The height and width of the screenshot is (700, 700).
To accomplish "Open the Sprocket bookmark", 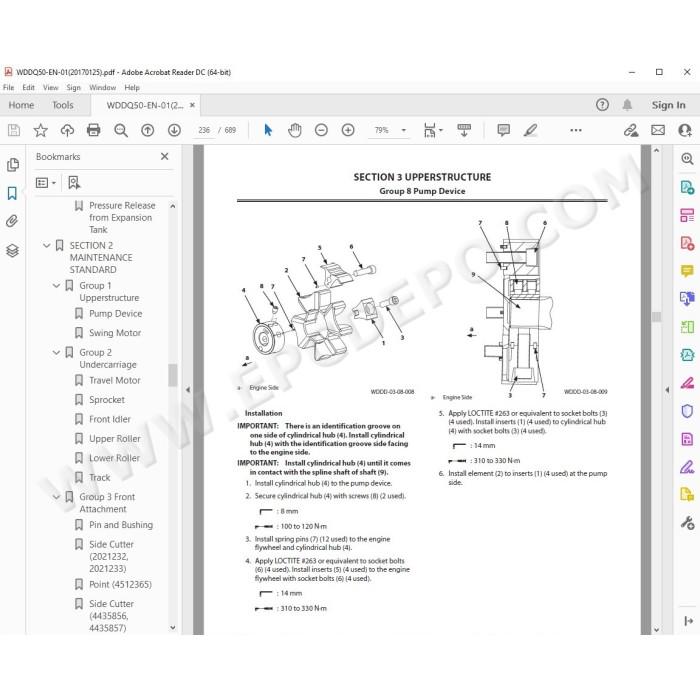I will 107,400.
